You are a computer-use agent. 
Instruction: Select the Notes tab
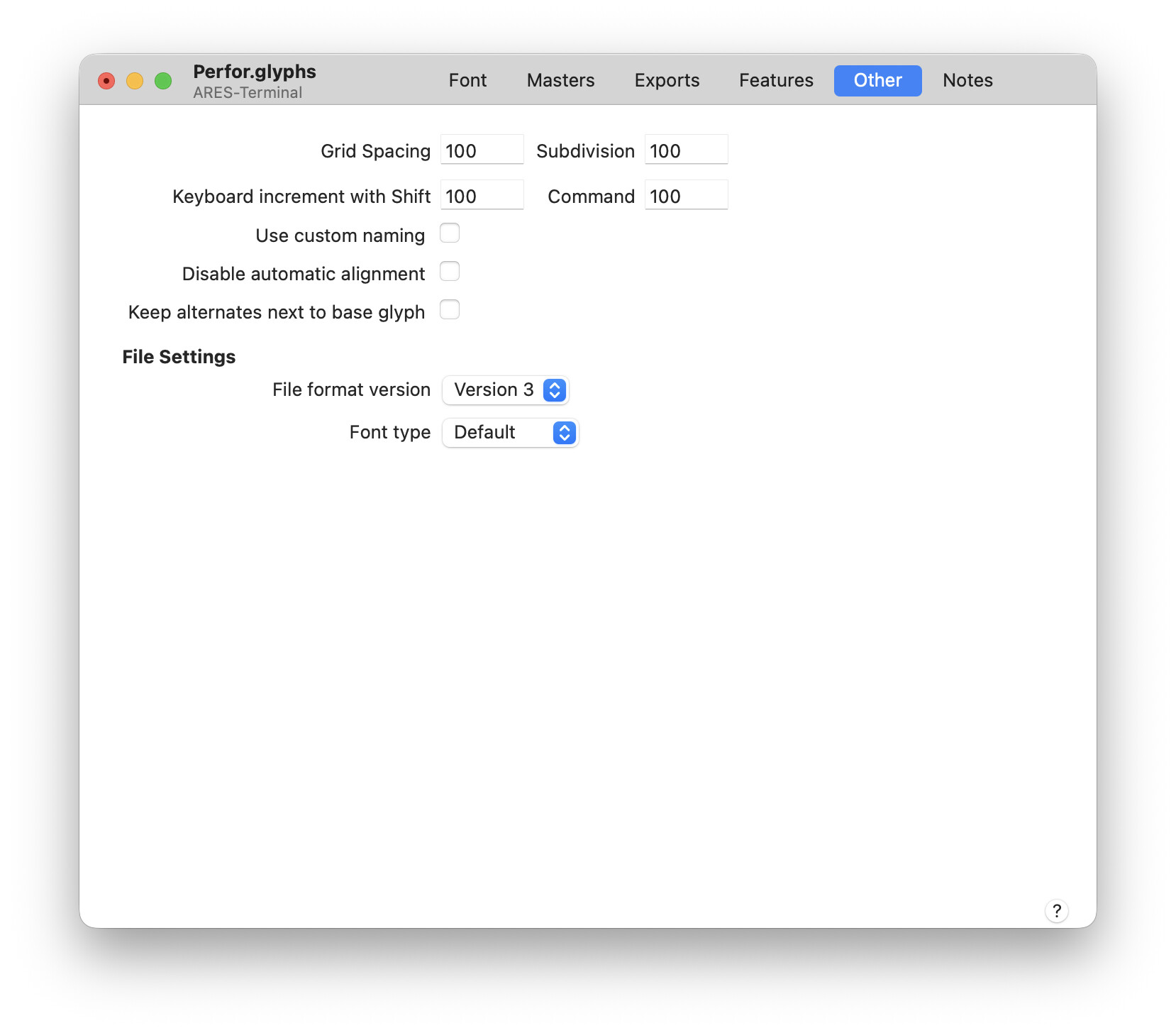click(x=967, y=81)
